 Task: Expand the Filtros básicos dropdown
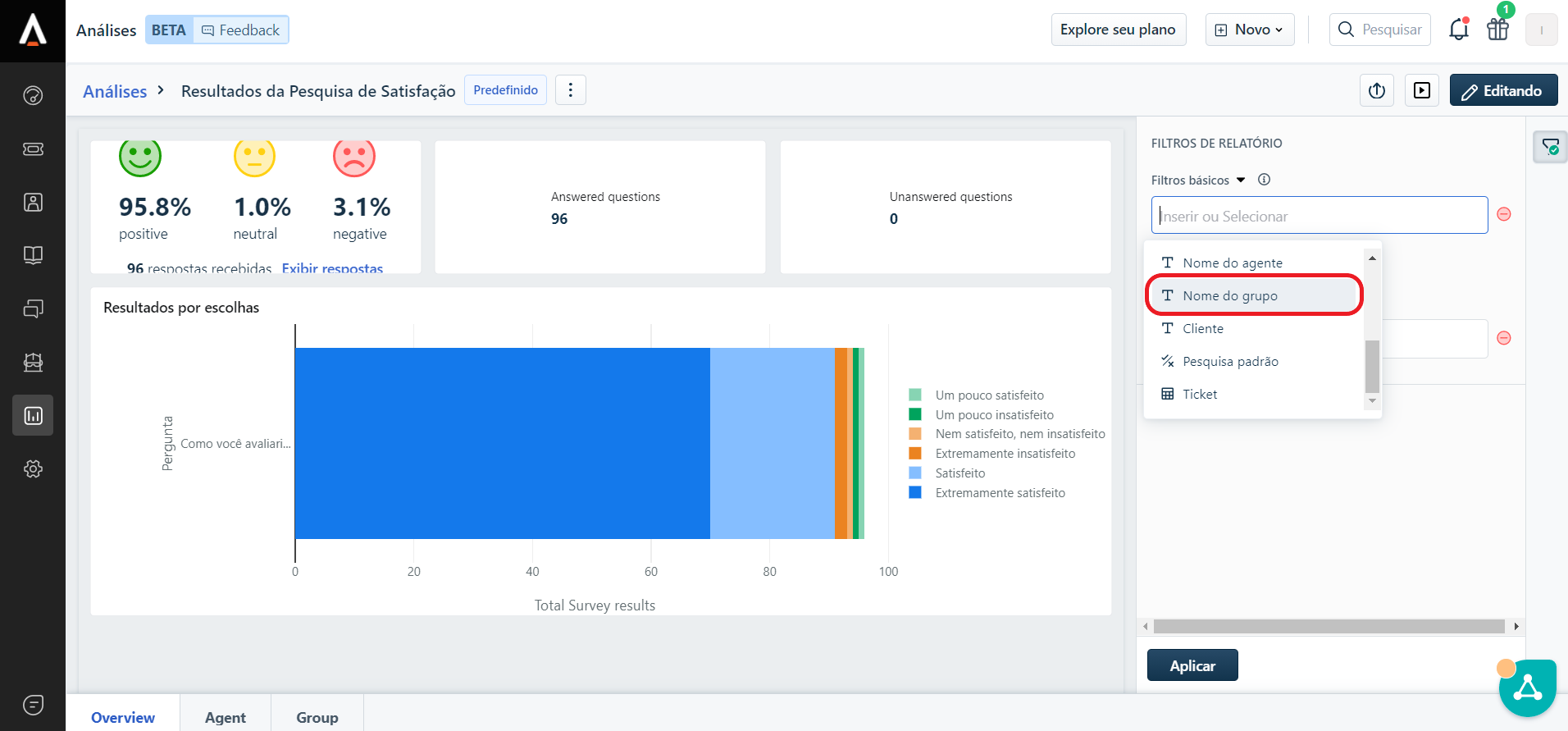pyautogui.click(x=1197, y=180)
